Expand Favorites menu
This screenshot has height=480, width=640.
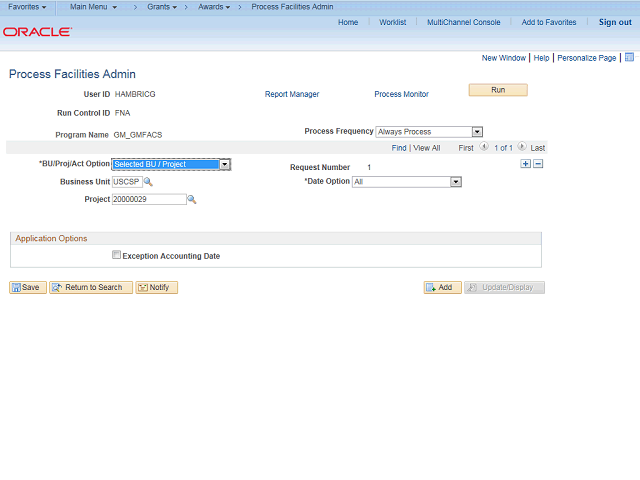[x=27, y=7]
